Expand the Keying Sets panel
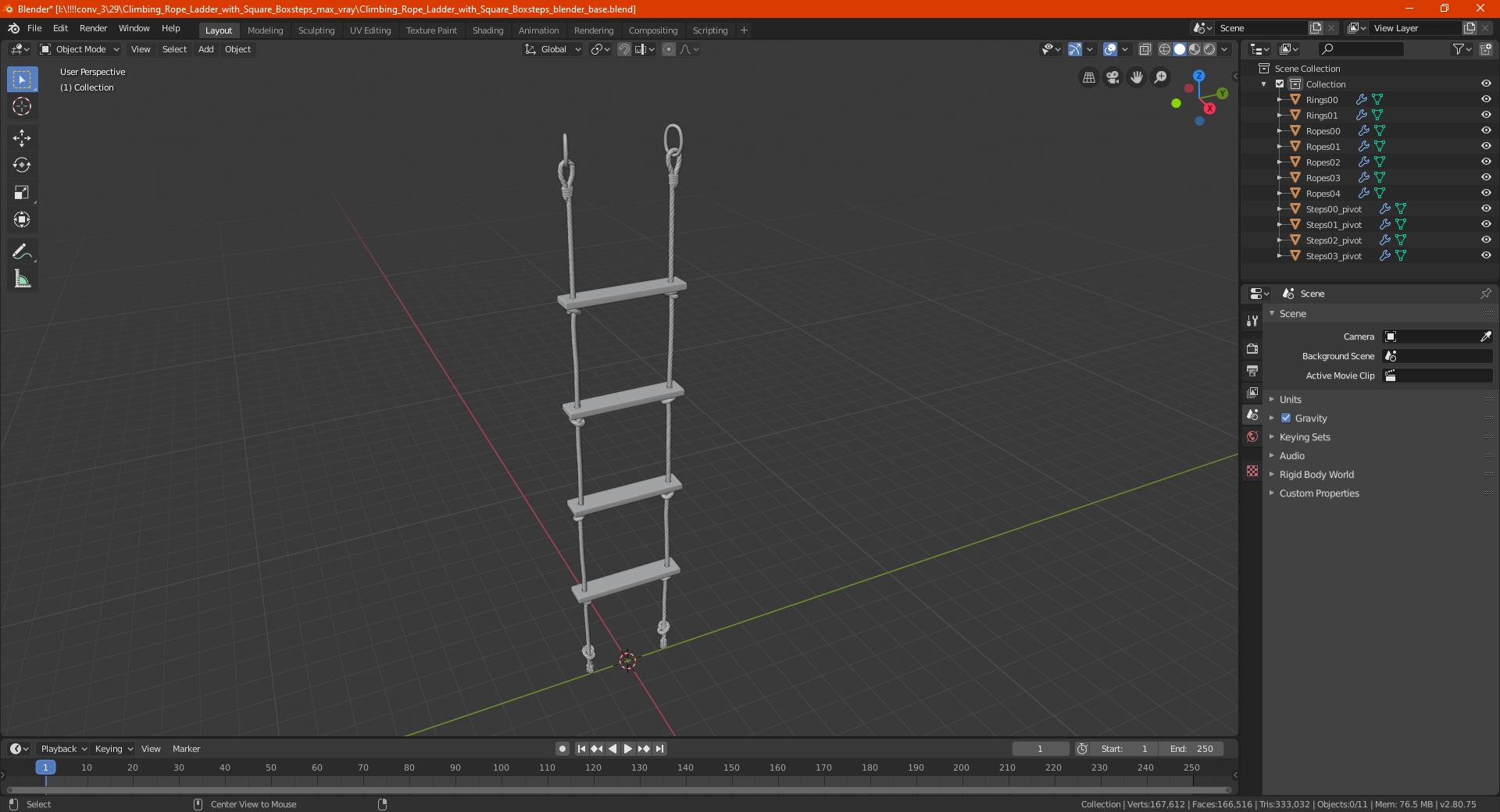1500x812 pixels. click(1304, 437)
